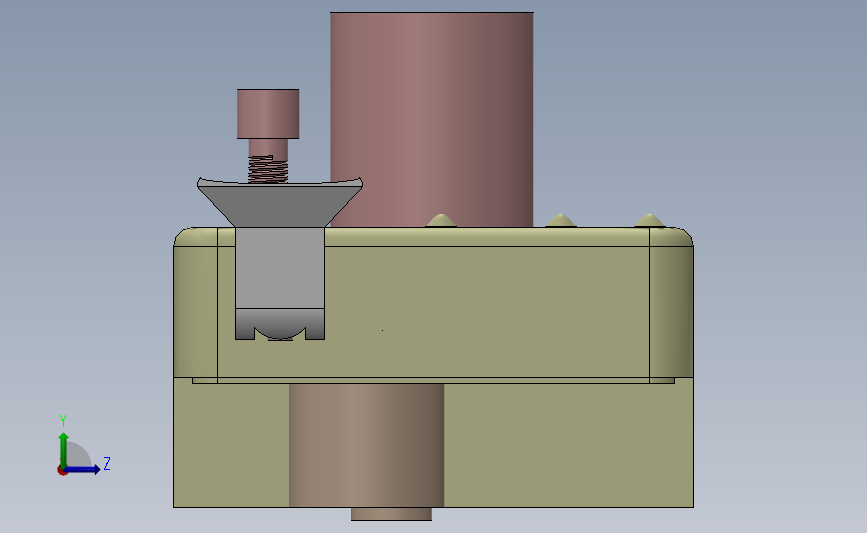Pick the threaded section of the screw
The width and height of the screenshot is (867, 533).
coord(268,169)
